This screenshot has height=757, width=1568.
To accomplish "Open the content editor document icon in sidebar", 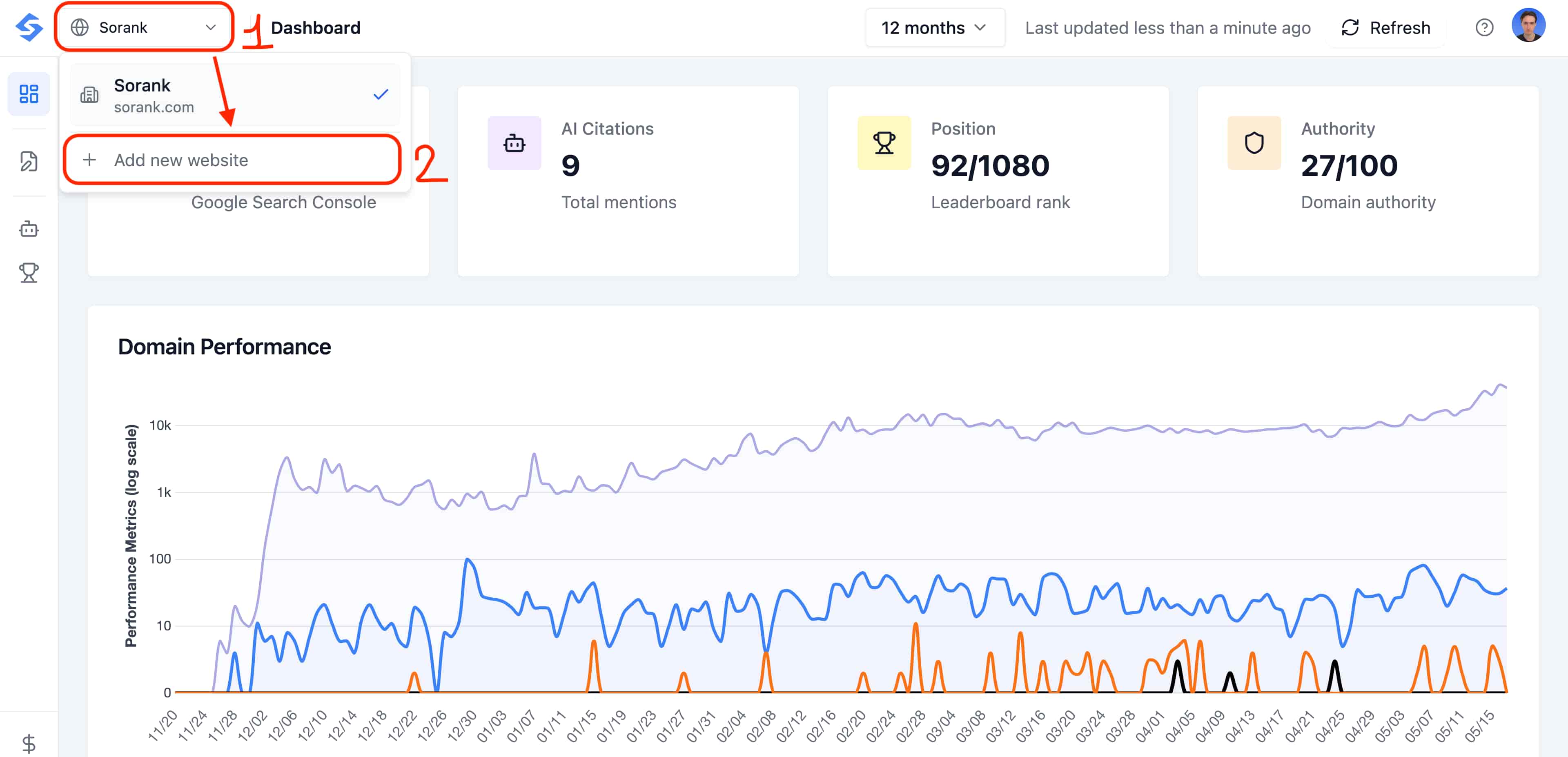I will pyautogui.click(x=29, y=161).
